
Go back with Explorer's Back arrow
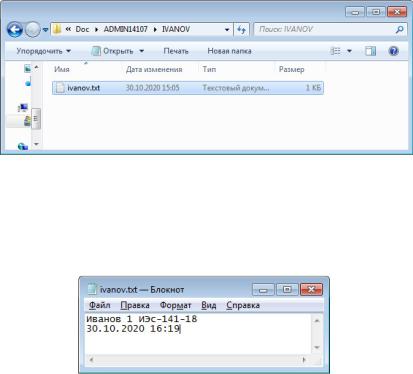coord(15,30)
